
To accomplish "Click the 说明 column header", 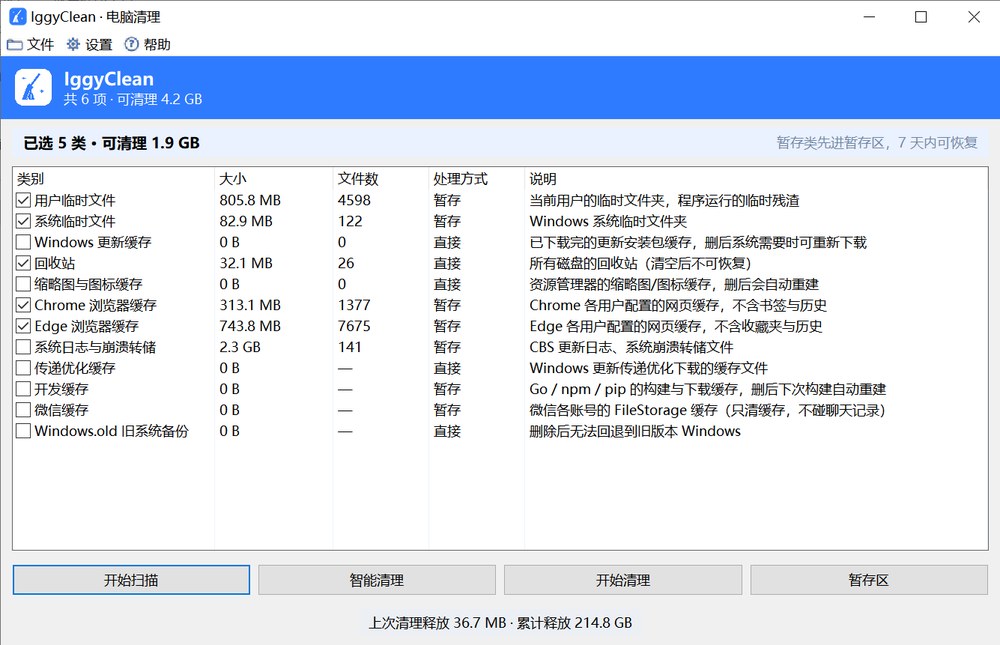I will (756, 179).
